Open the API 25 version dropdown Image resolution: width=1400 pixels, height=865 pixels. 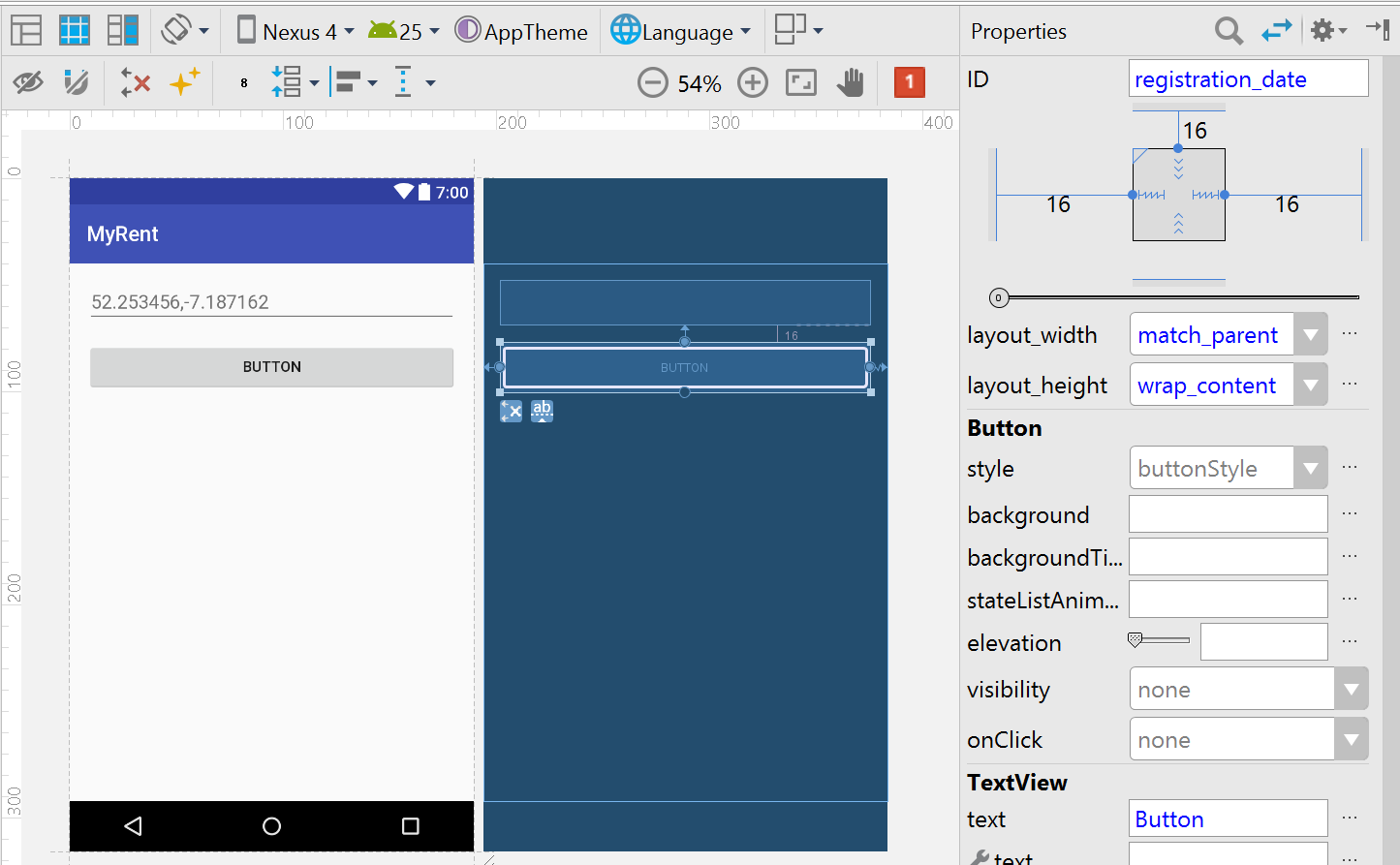(x=404, y=30)
